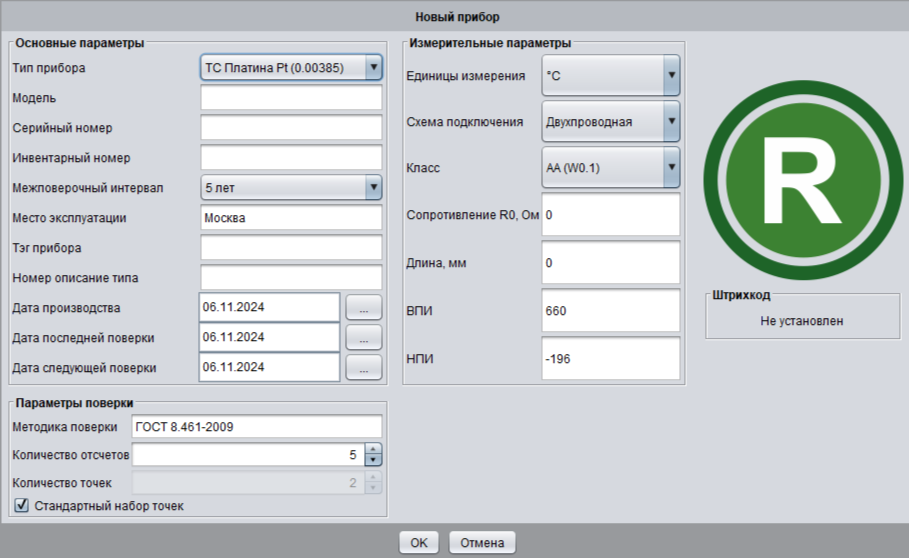
Task: Open date picker for Дата следующей поверки
Action: tap(364, 368)
